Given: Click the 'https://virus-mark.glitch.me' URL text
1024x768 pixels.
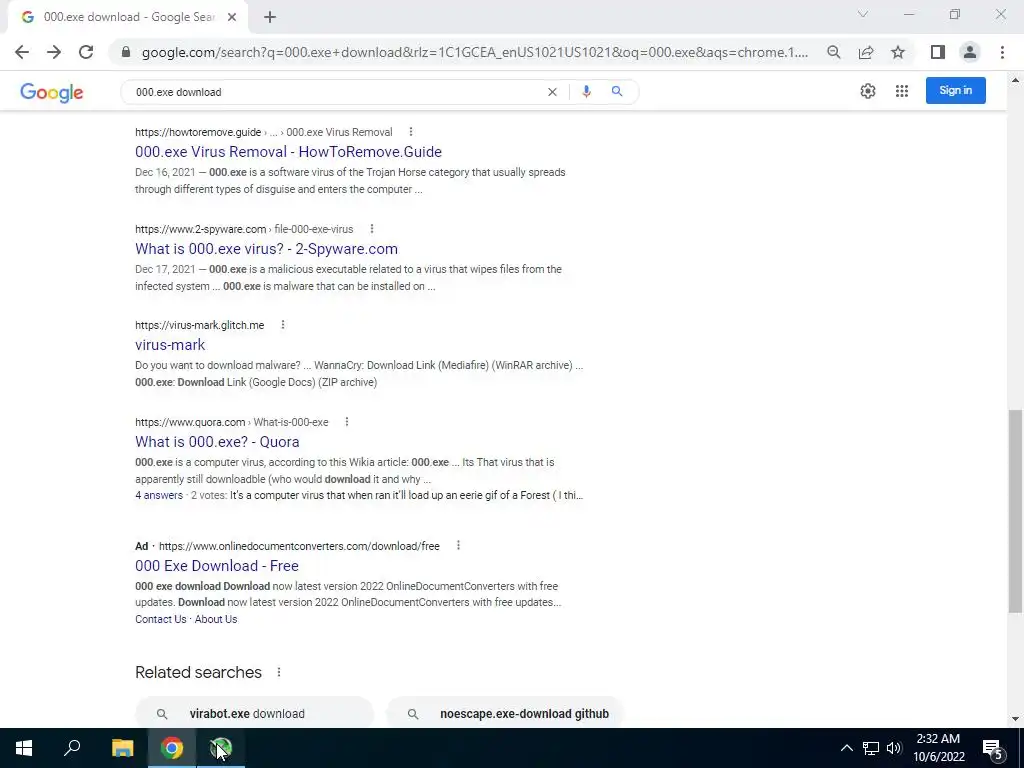Looking at the screenshot, I should pos(200,325).
